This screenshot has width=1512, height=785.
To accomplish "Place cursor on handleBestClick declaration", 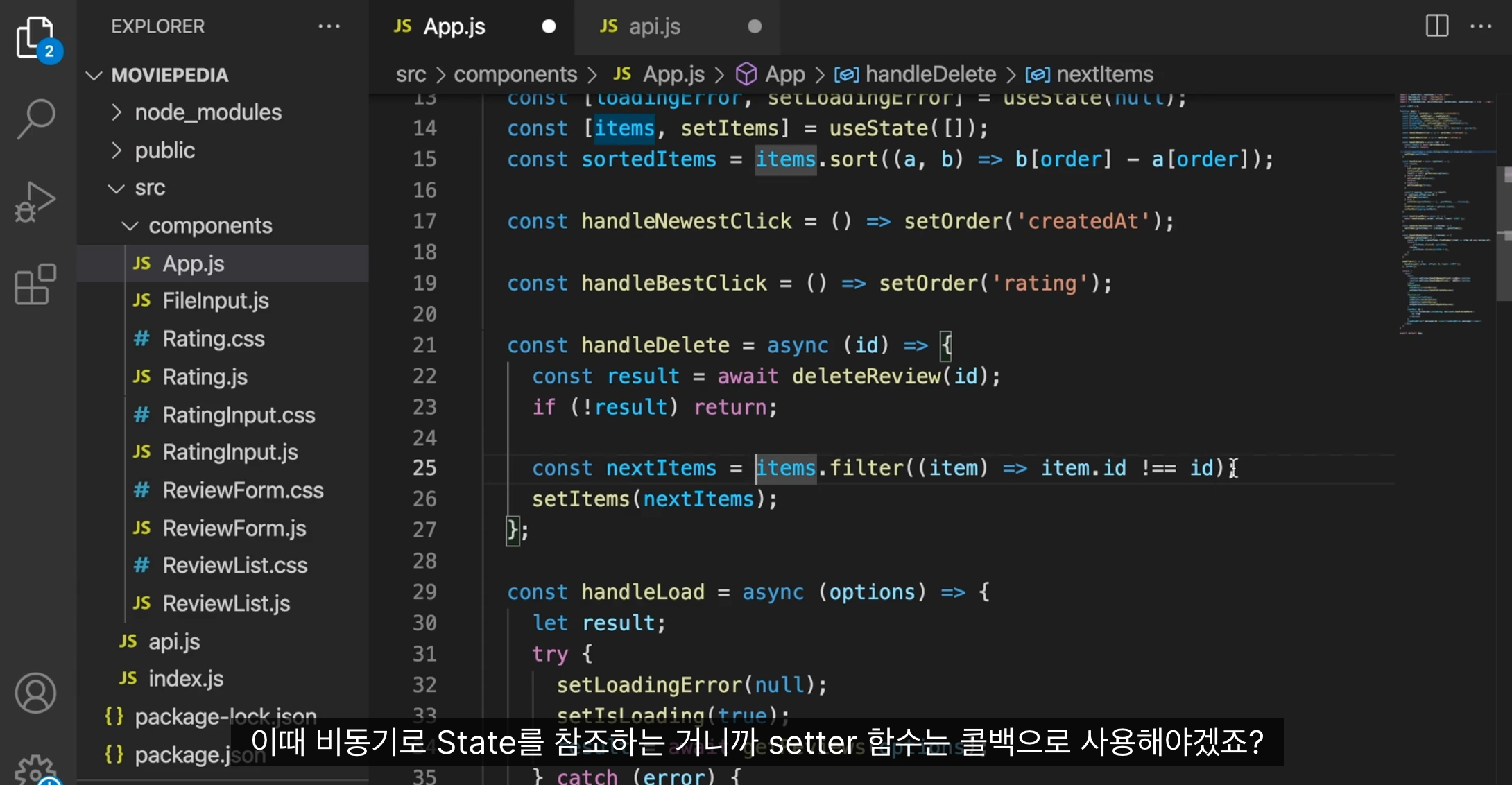I will 674,283.
